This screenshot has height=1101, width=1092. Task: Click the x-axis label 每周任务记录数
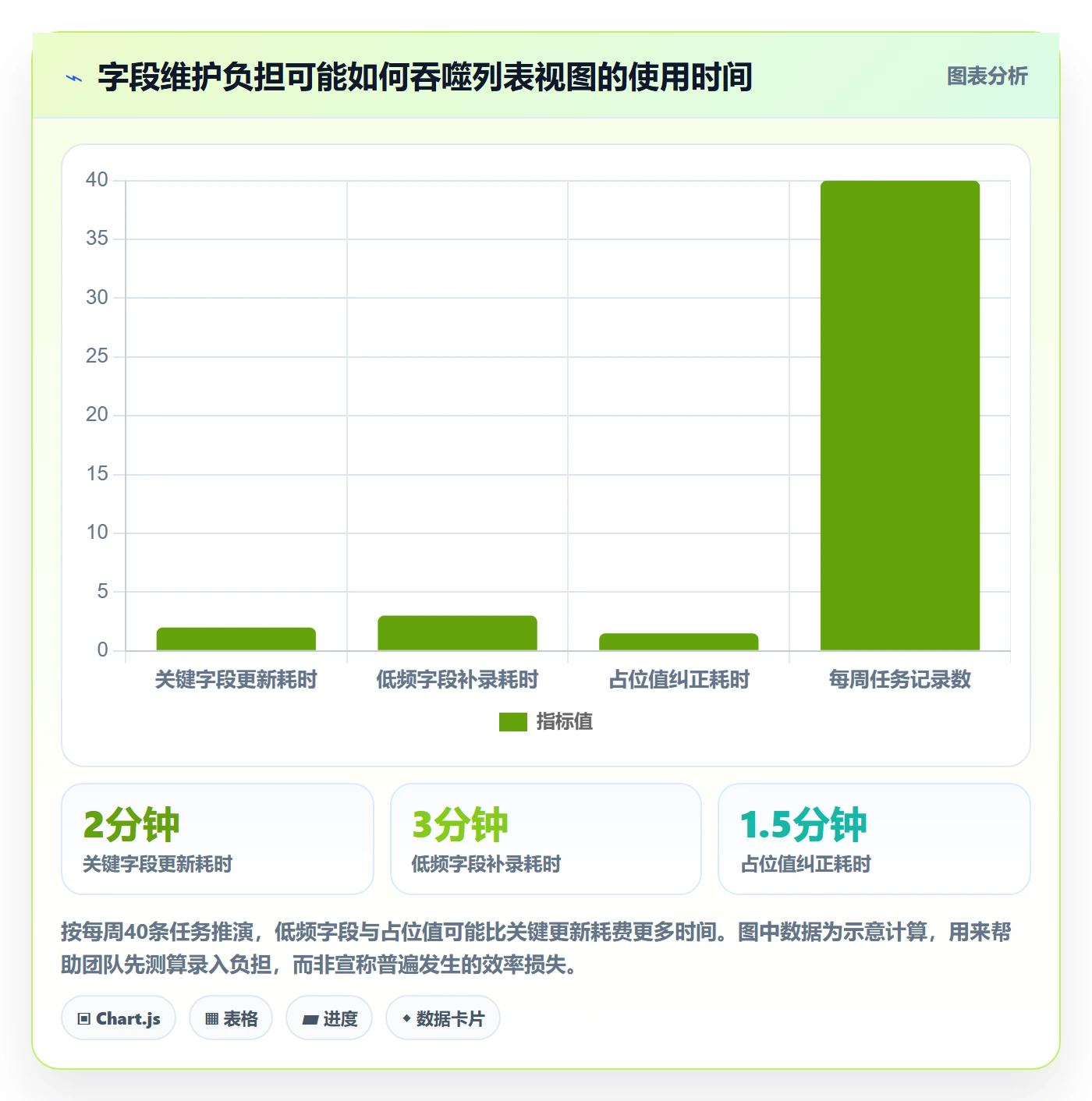(900, 680)
